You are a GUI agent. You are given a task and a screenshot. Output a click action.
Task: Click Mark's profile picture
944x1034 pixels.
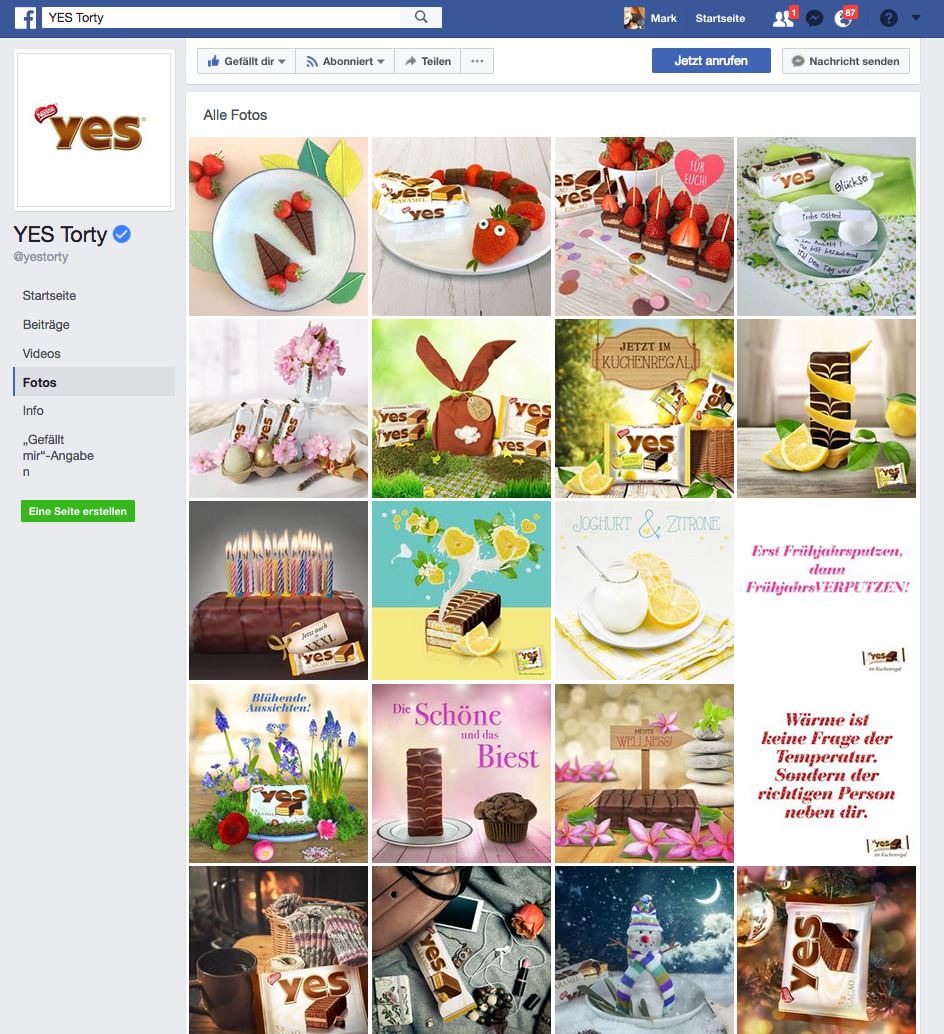pos(634,18)
